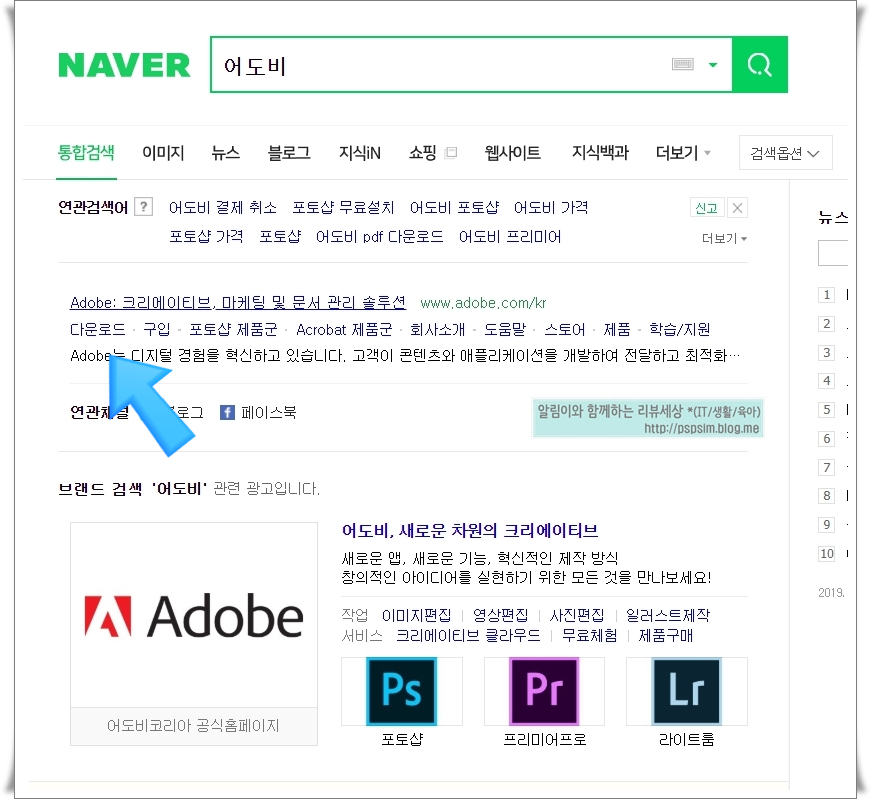Click the 크리에이티브 클라우드 link
This screenshot has width=871, height=799.
pyautogui.click(x=468, y=635)
